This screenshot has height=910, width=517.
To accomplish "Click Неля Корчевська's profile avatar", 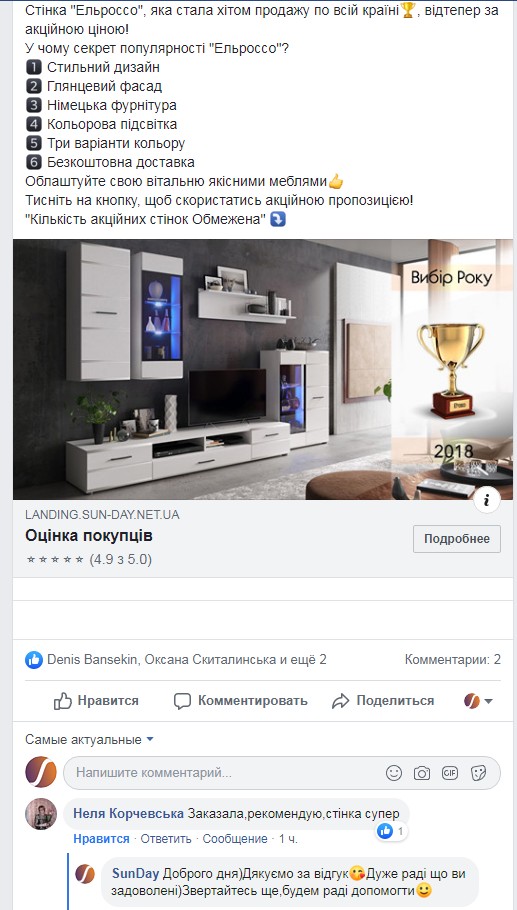I will point(41,814).
